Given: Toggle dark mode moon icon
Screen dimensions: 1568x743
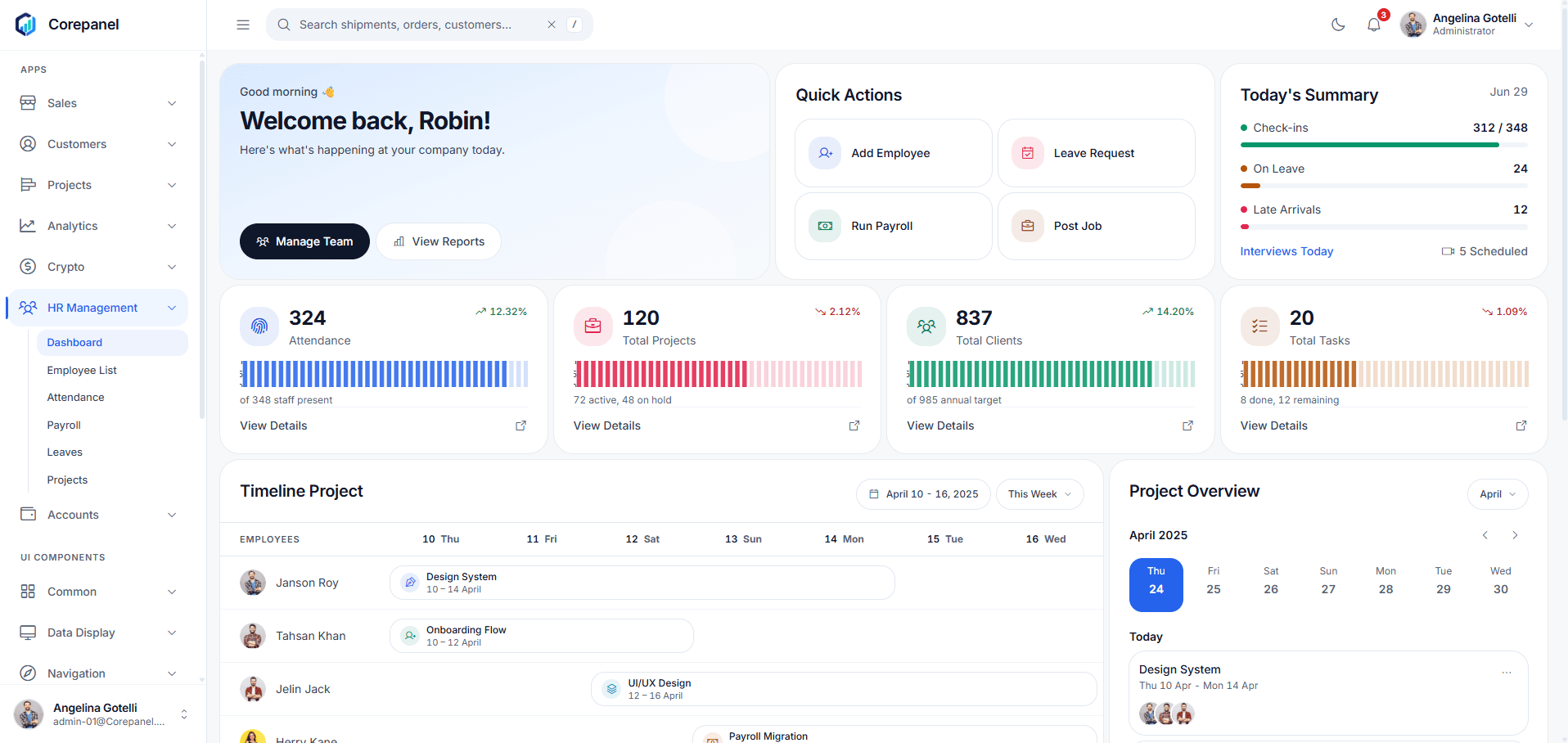Looking at the screenshot, I should [1338, 25].
